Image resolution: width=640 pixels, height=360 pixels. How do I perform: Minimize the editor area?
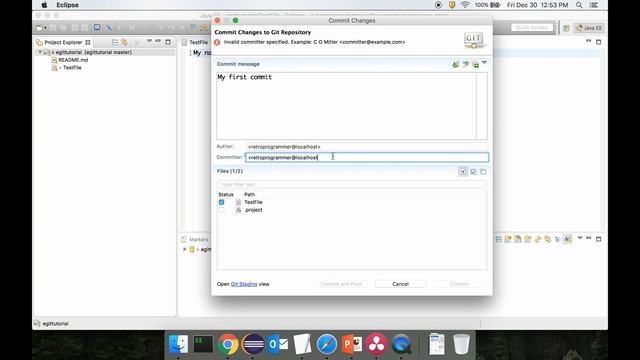point(588,41)
